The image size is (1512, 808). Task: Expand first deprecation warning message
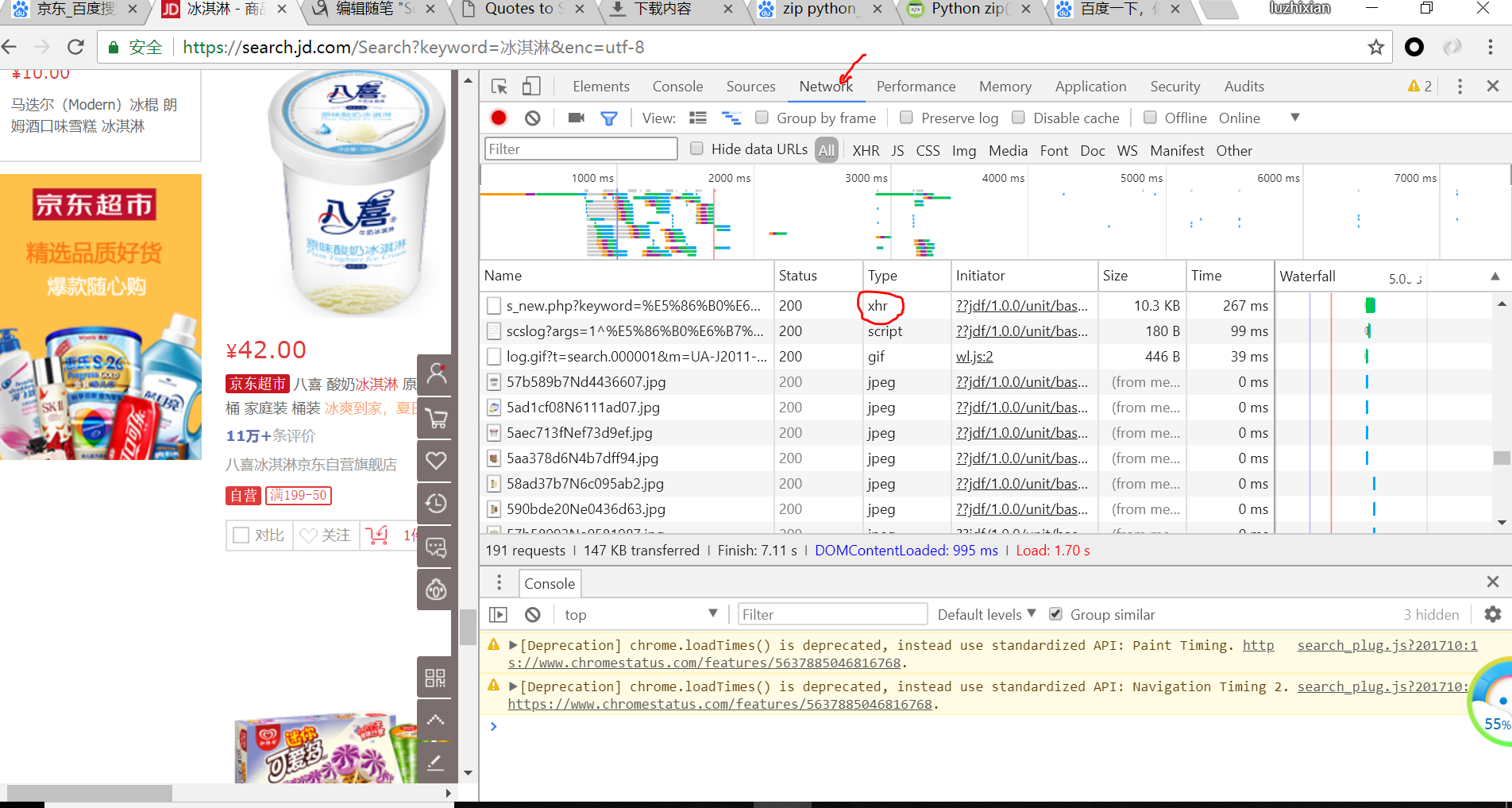513,645
